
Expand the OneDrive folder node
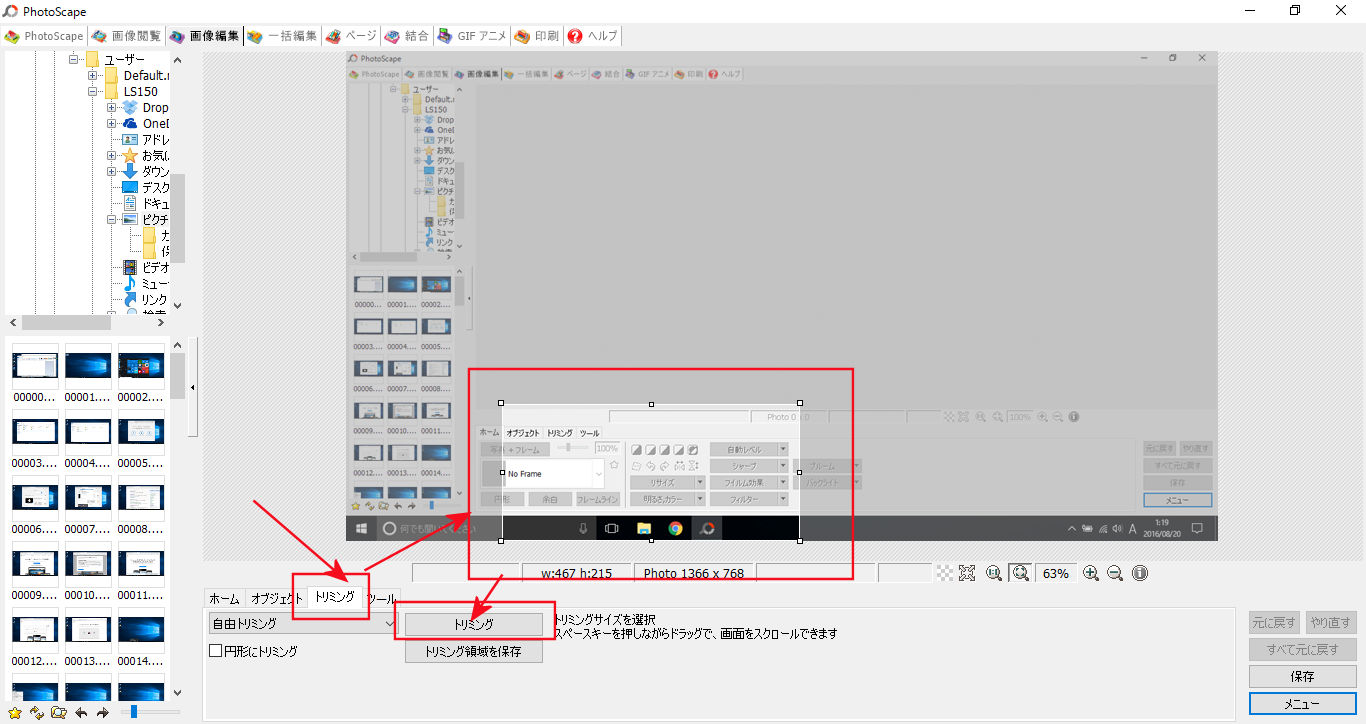point(112,123)
